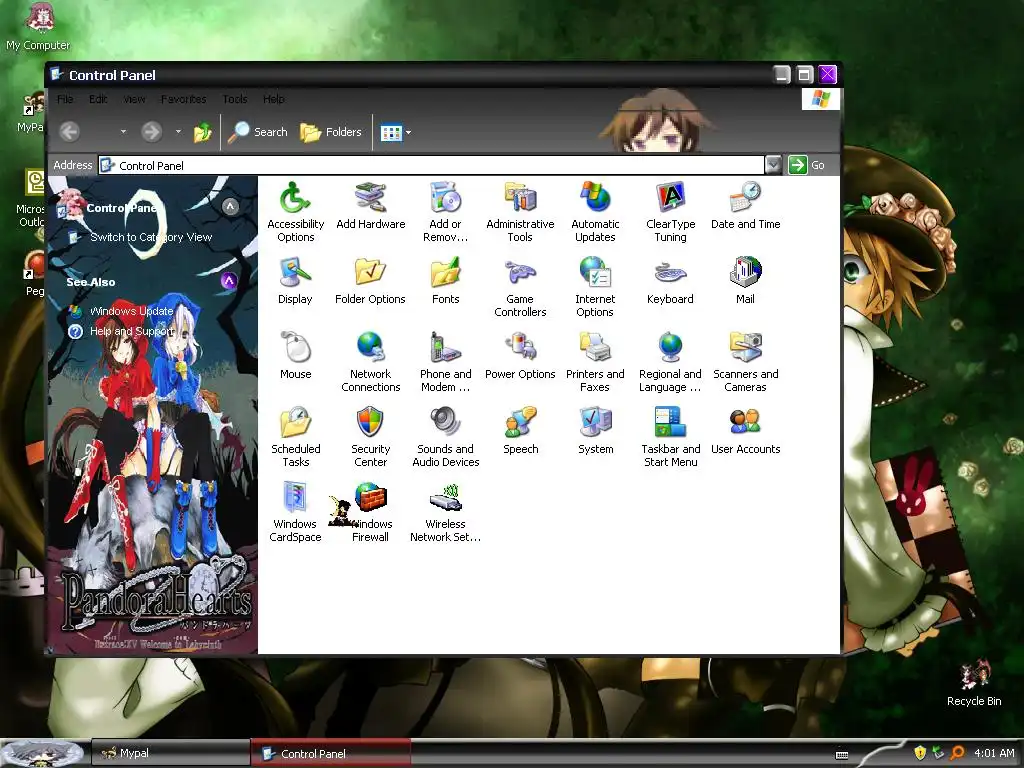
Task: Select the Control Panel taskbar button
Action: click(332, 754)
